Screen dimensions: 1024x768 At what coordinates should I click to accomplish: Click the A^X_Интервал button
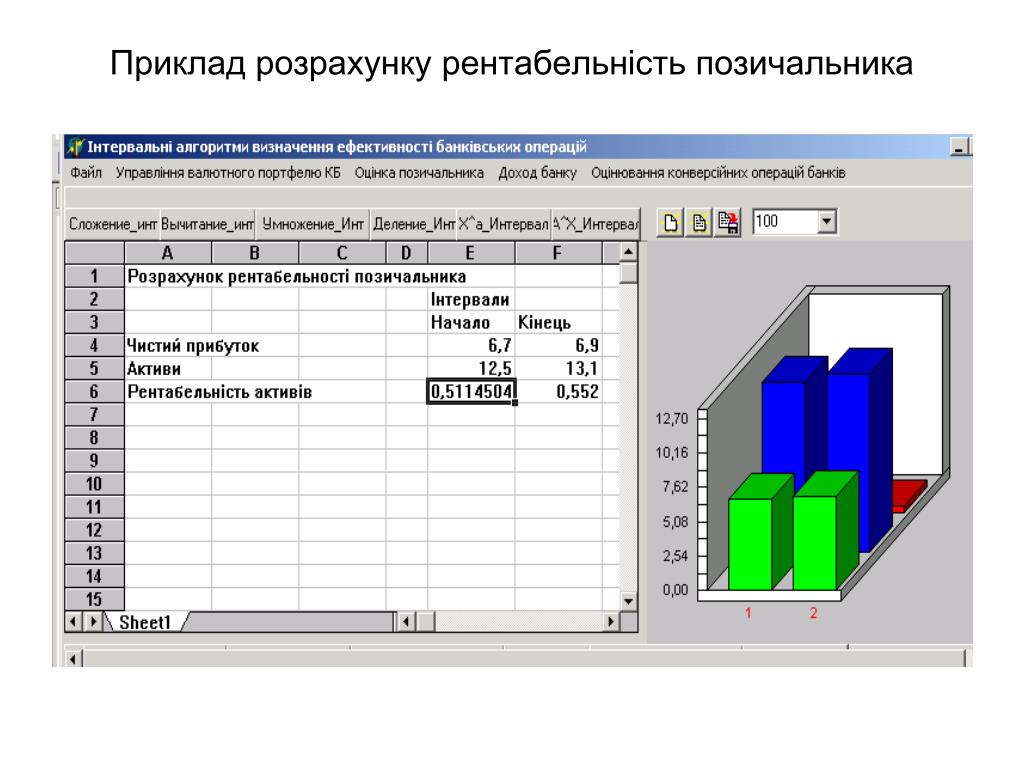coord(595,224)
